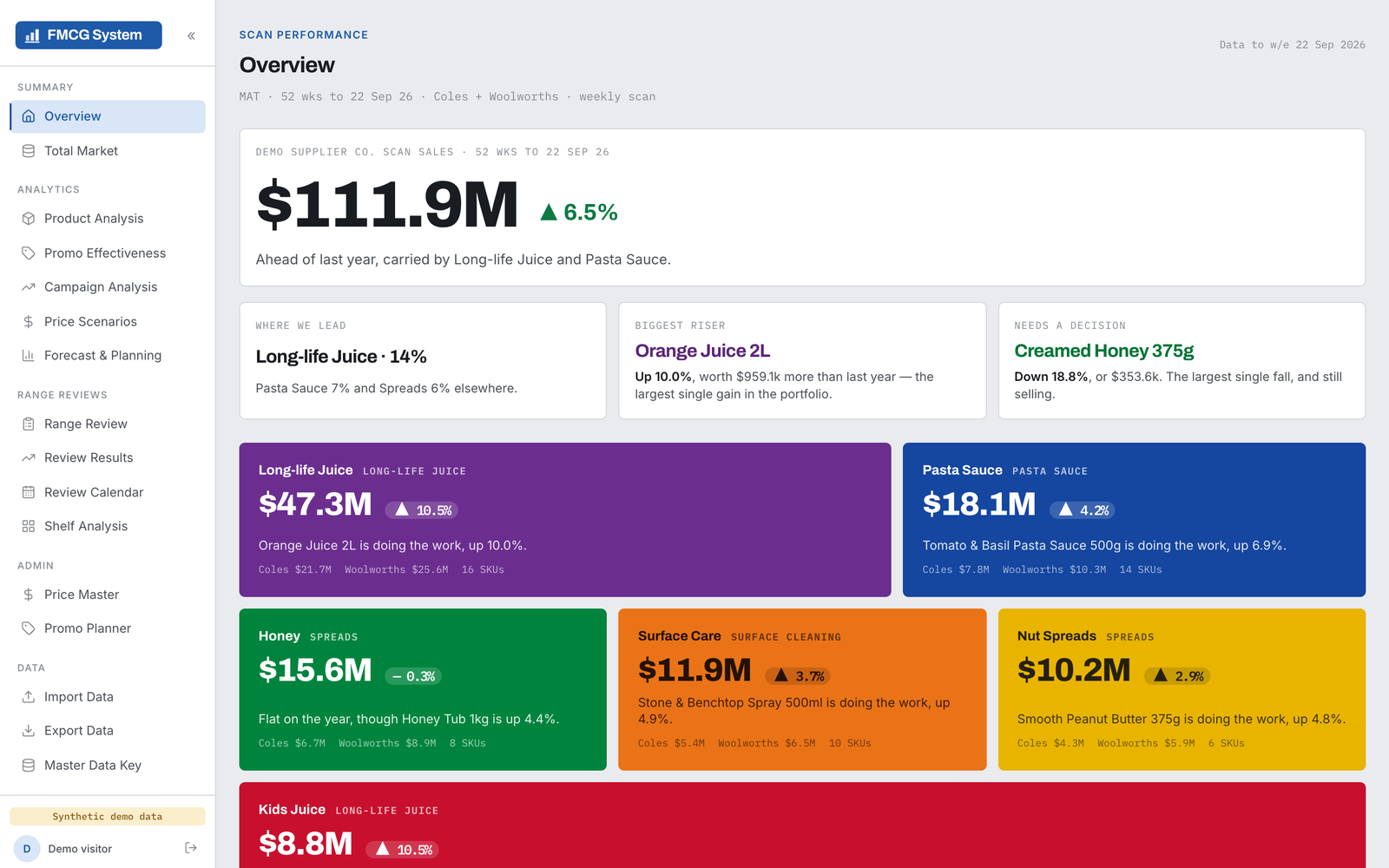Click the Kids Juice $8.8M card

point(802,825)
